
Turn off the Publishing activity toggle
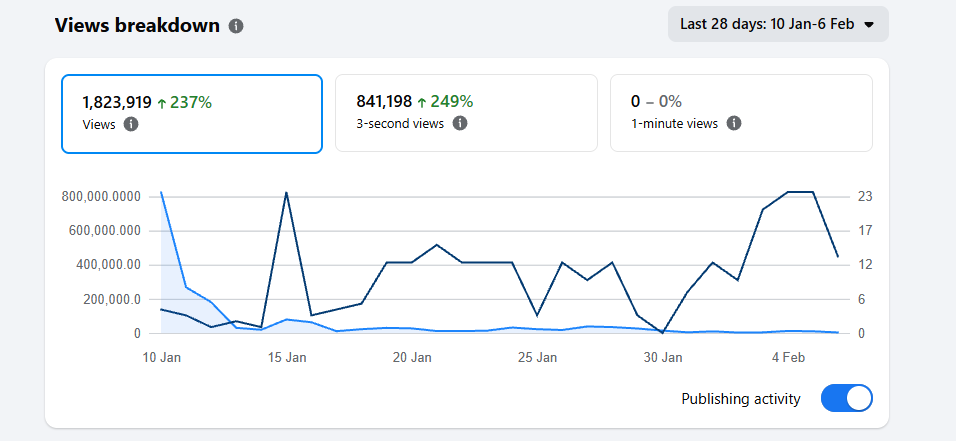point(846,399)
